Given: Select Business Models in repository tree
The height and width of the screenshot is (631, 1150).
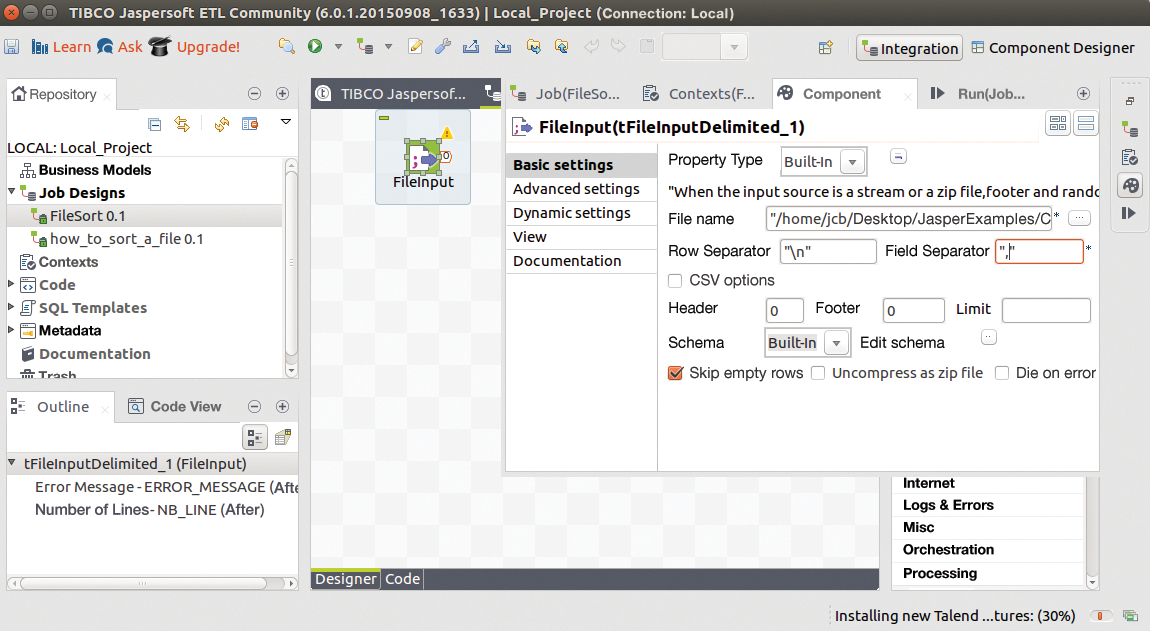Looking at the screenshot, I should tap(94, 170).
